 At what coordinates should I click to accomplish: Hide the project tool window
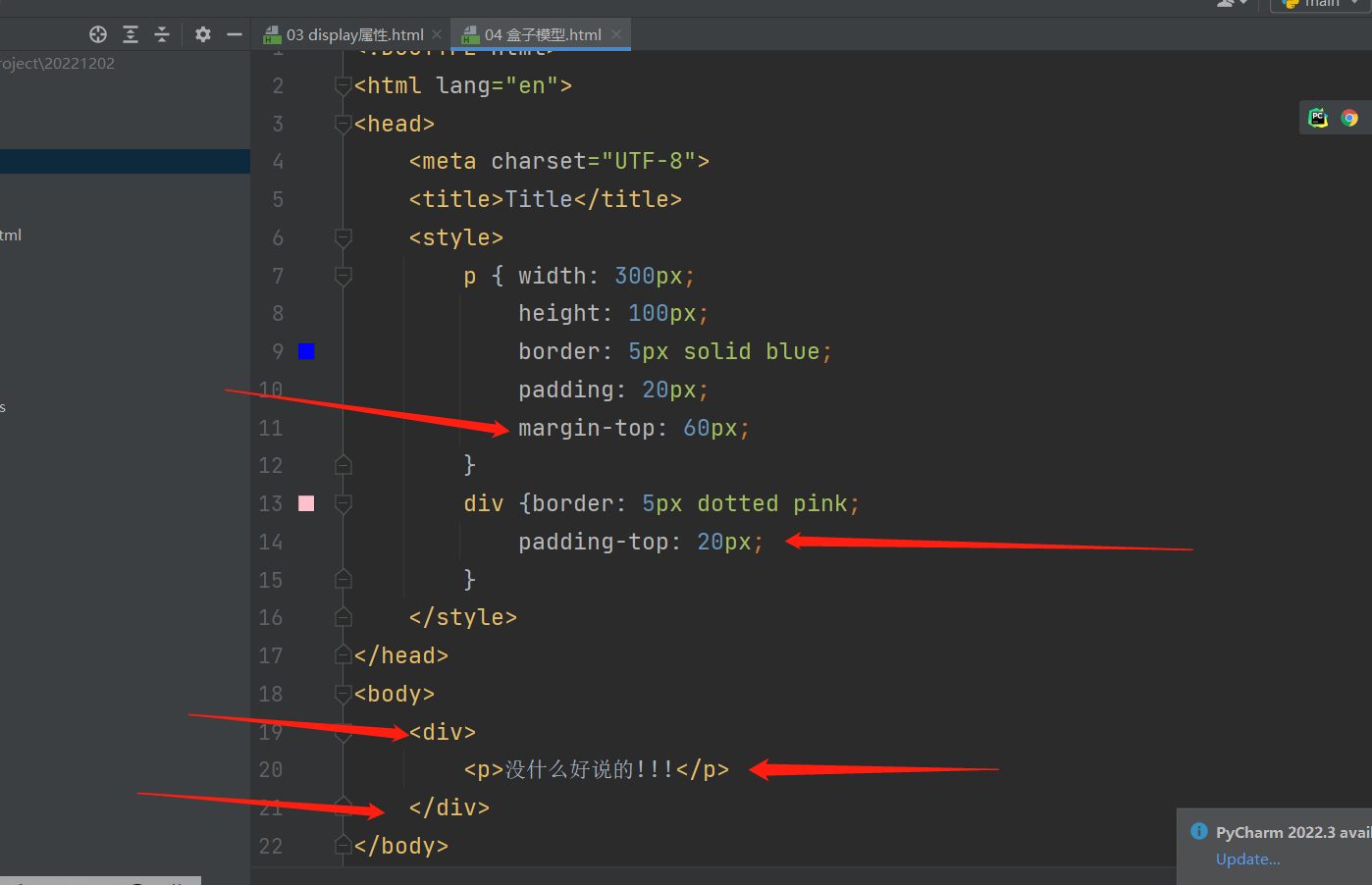235,34
